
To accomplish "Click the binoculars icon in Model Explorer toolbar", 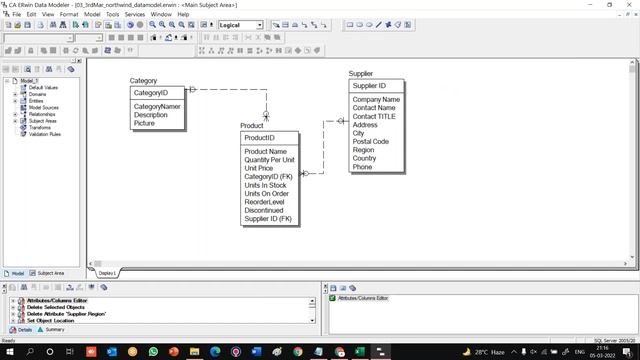I will 49,69.
